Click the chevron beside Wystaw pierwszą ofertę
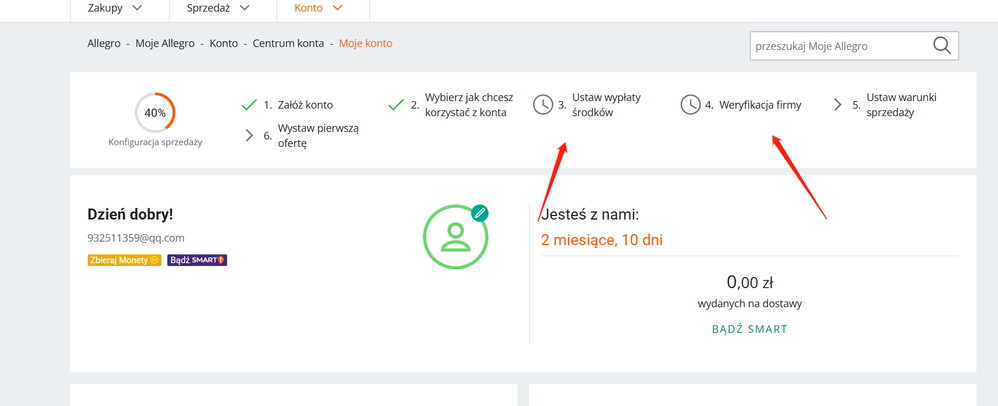This screenshot has height=406, width=998. [x=249, y=135]
